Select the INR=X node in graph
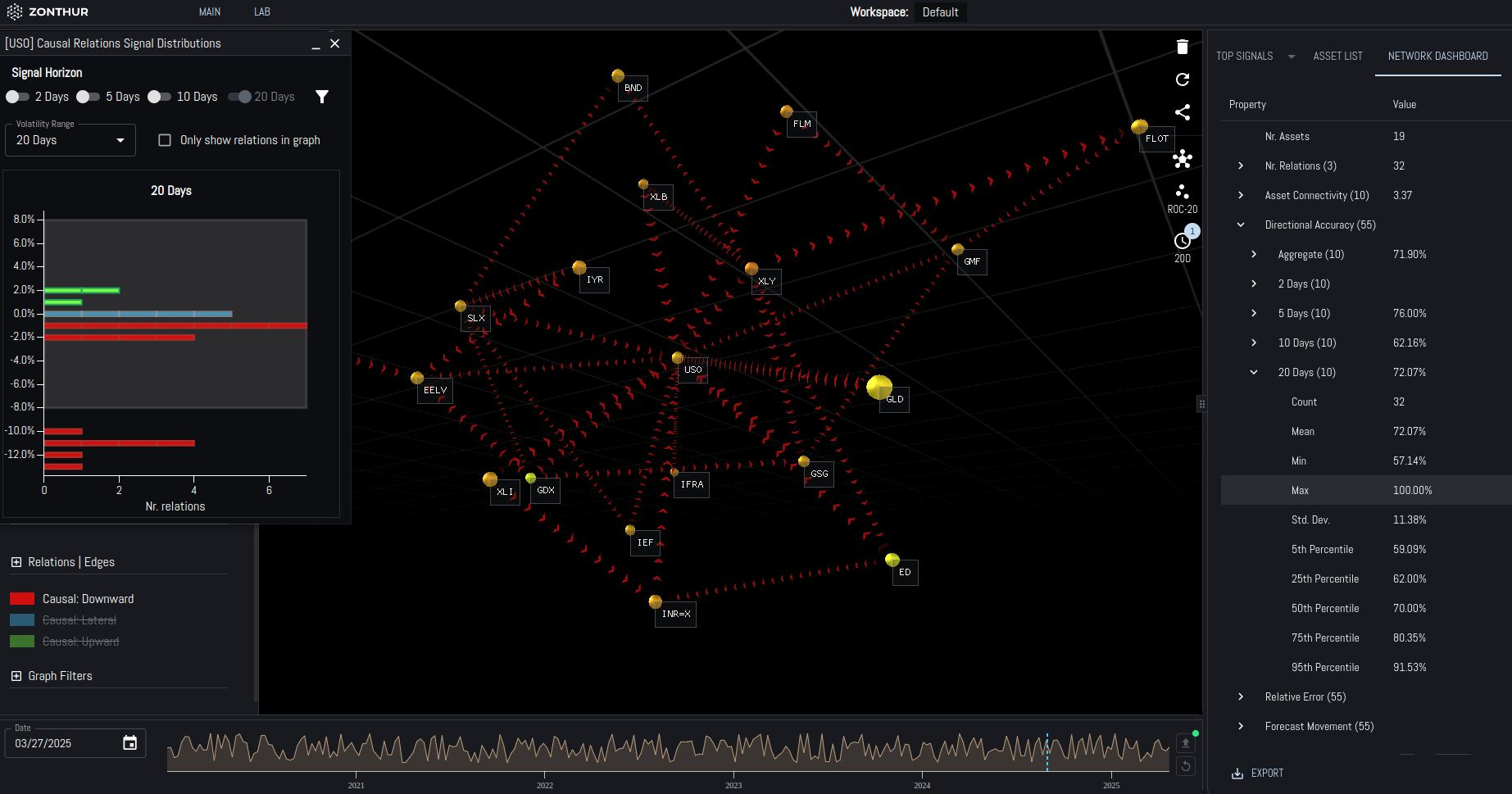Screen dimensions: 1512x794 coord(655,602)
